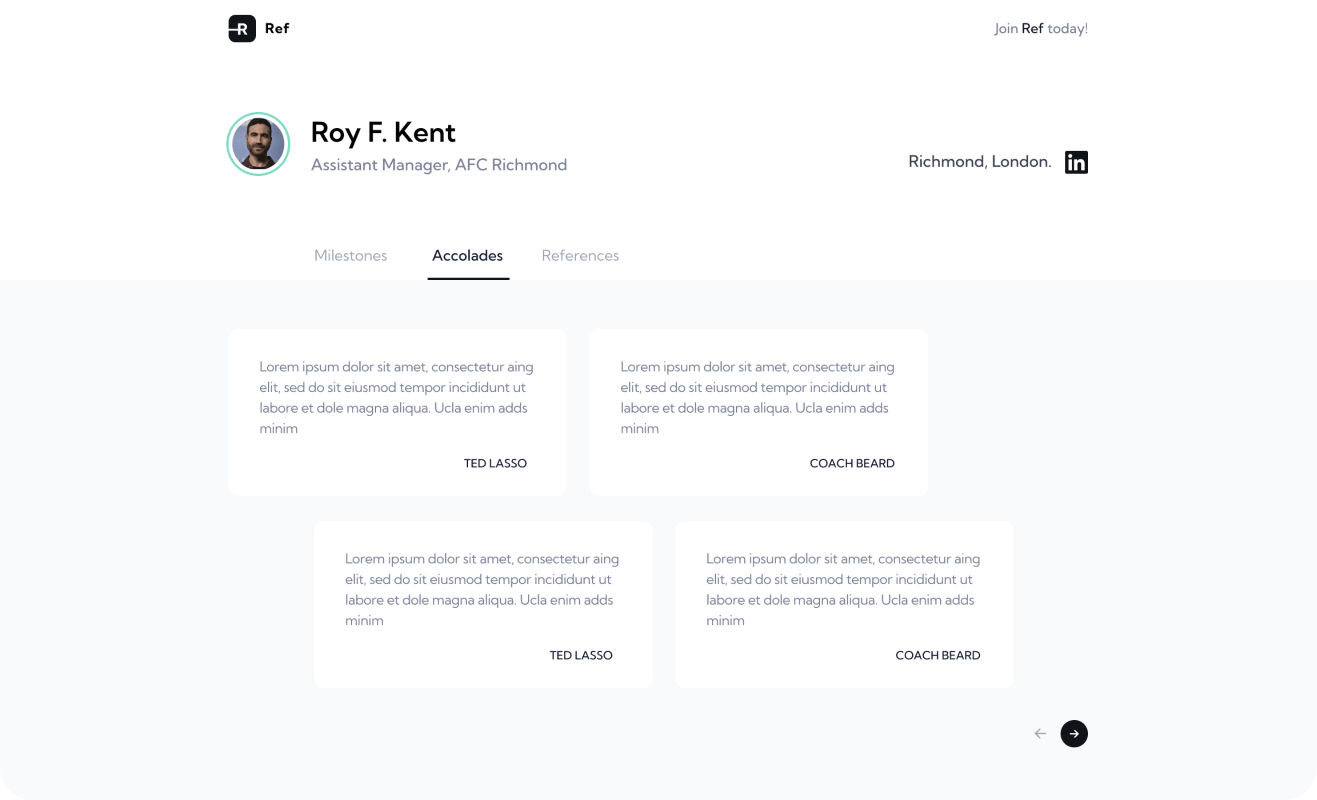Switch to the Milestones tab
Viewport: 1317px width, 800px height.
click(x=350, y=256)
